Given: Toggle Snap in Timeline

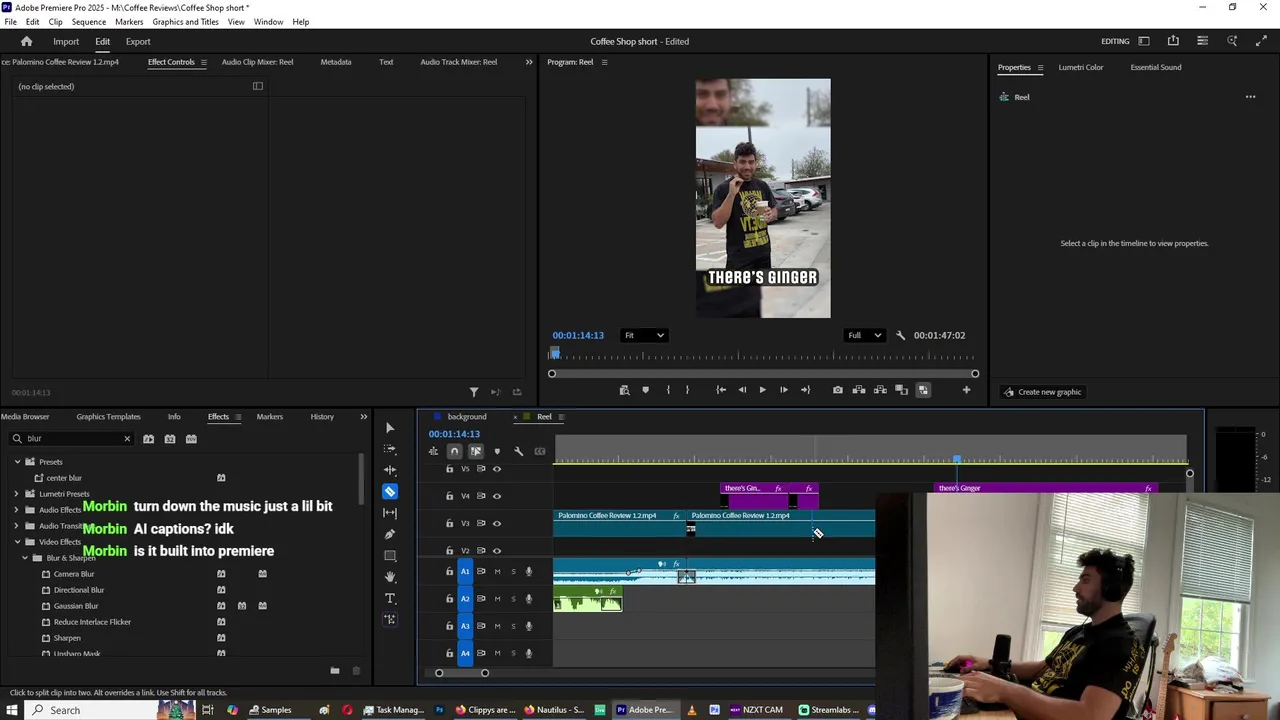Looking at the screenshot, I should click(454, 451).
